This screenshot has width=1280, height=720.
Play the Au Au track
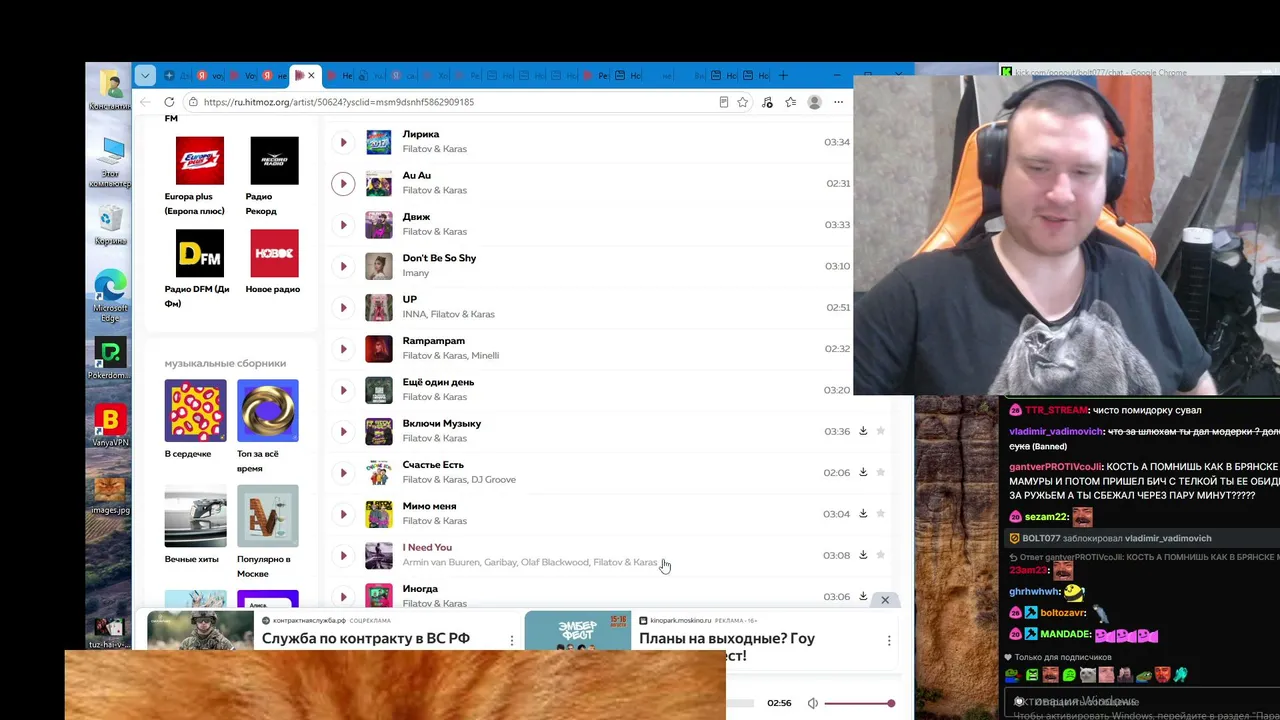pos(343,183)
